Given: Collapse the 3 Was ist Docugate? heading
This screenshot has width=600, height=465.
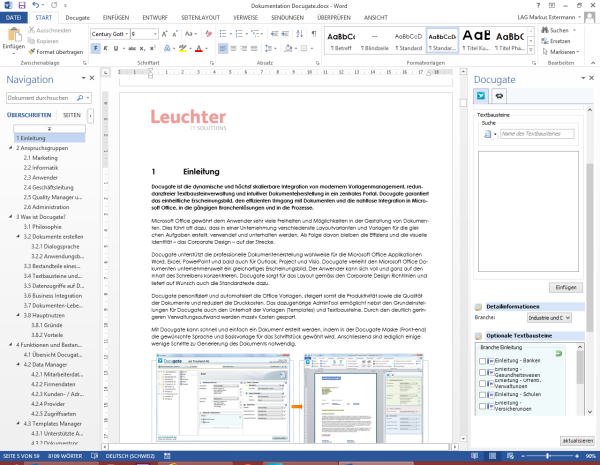Looking at the screenshot, I should point(11,217).
